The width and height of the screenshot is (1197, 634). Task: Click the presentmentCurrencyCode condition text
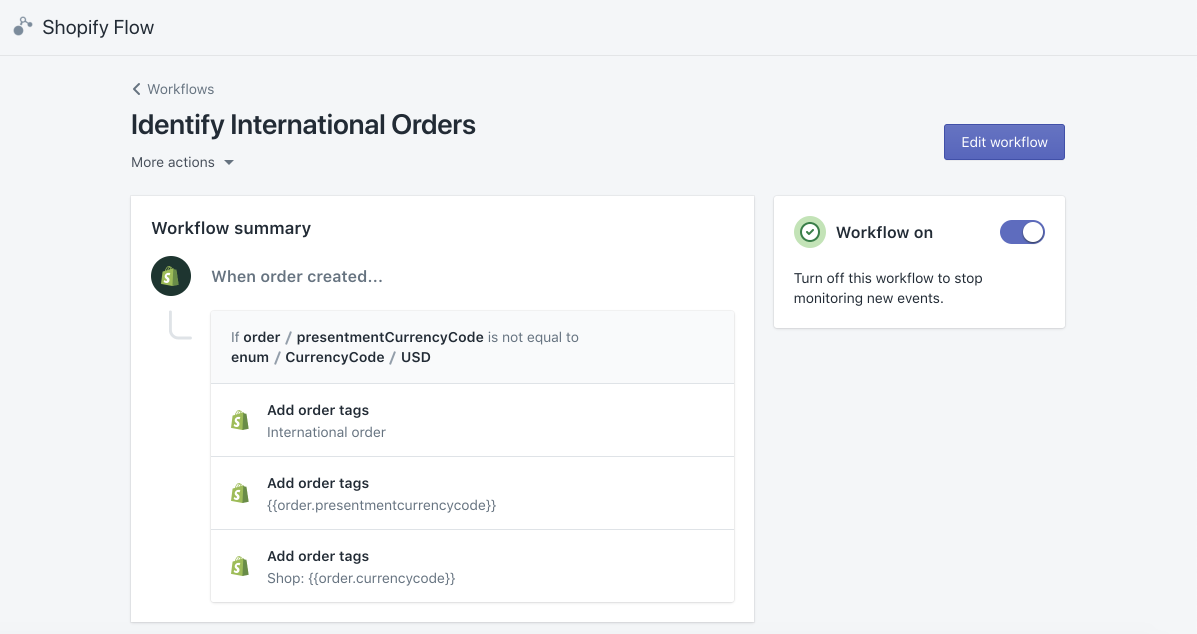click(390, 337)
